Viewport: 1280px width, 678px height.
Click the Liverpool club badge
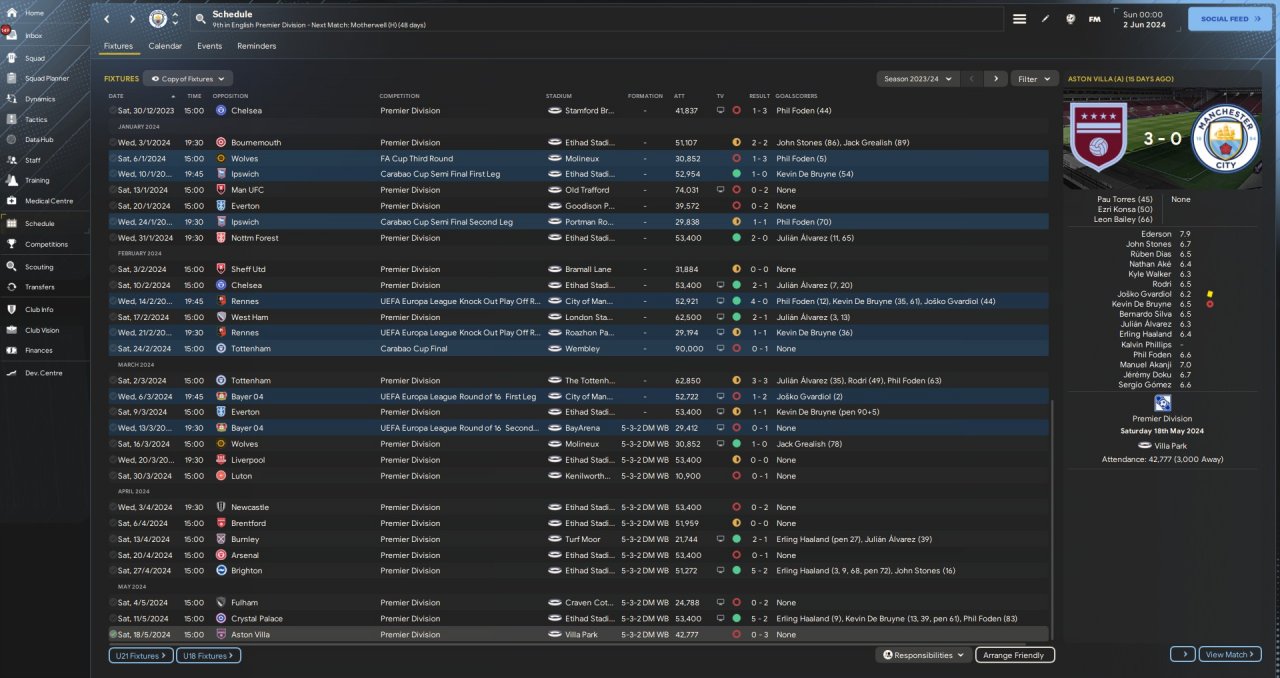[x=221, y=460]
